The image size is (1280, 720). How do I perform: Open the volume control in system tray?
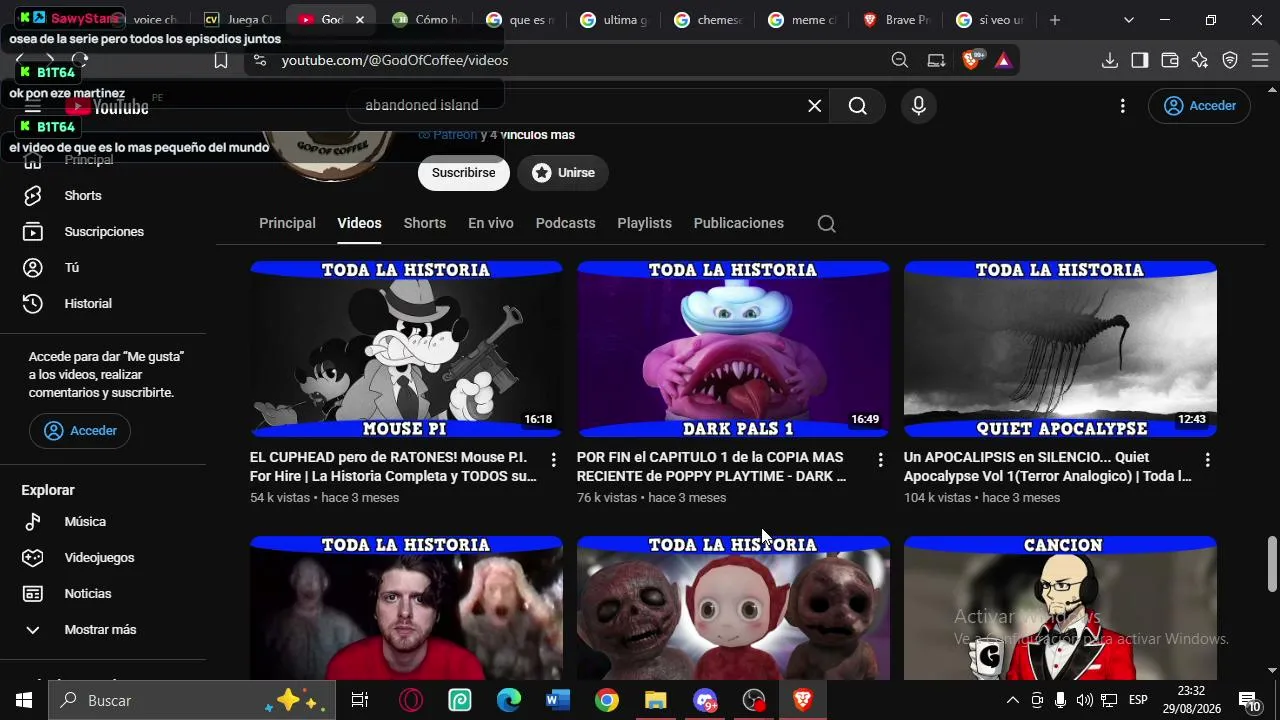[1085, 700]
